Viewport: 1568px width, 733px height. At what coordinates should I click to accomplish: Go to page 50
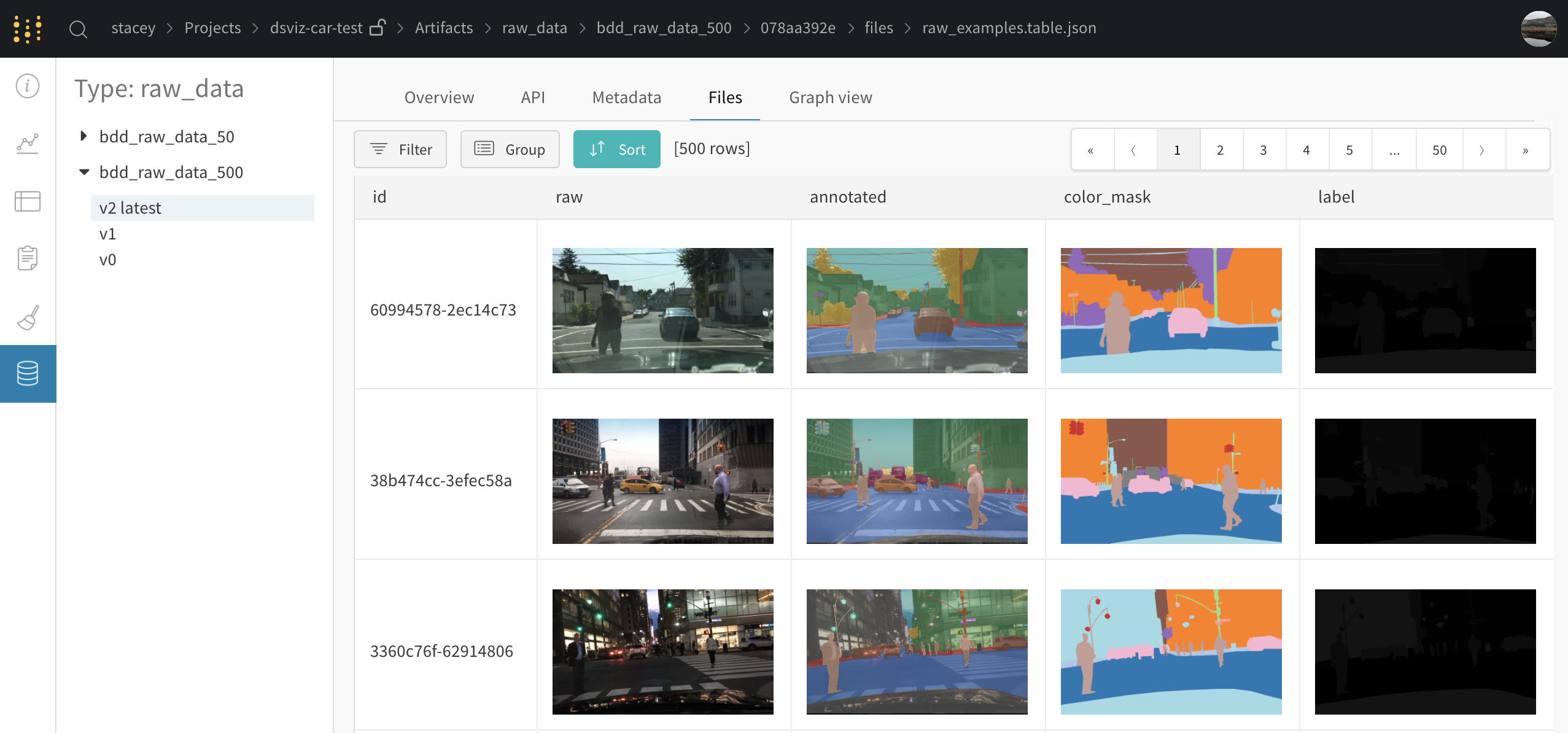1439,150
